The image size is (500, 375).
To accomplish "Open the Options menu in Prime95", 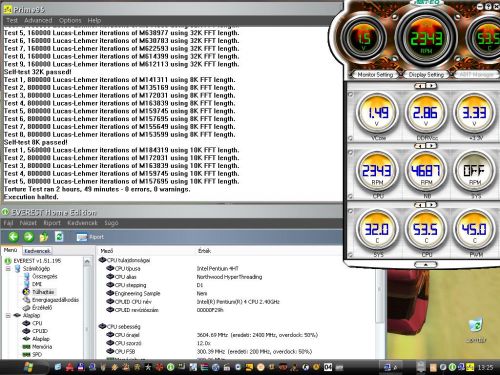I will (x=70, y=20).
